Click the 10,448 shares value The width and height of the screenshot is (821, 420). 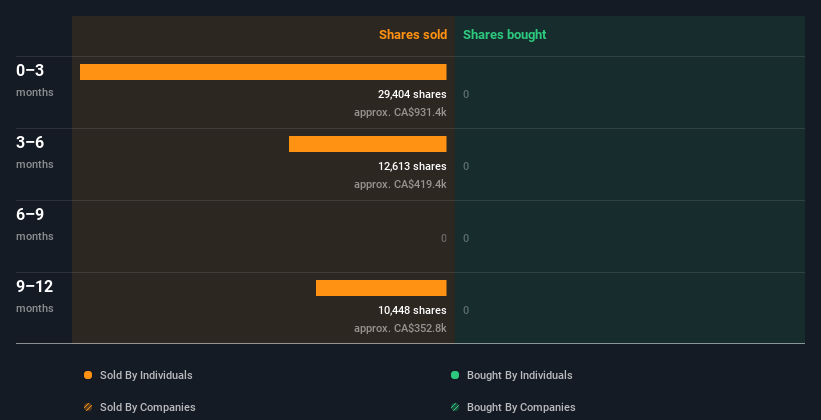pos(413,310)
